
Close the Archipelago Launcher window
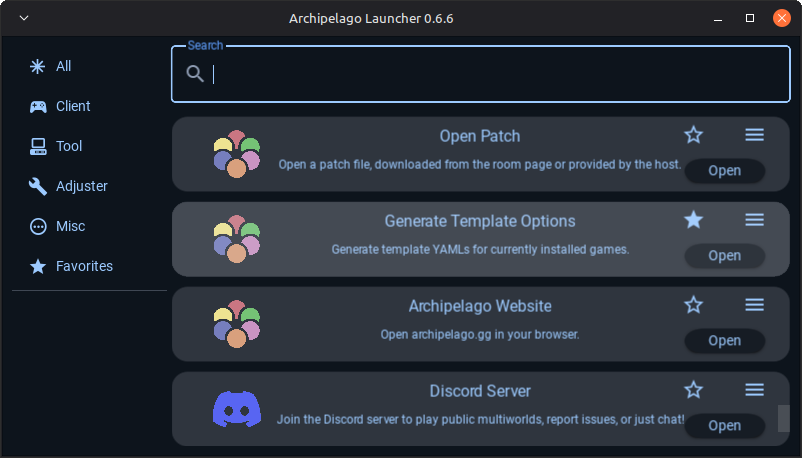click(782, 18)
